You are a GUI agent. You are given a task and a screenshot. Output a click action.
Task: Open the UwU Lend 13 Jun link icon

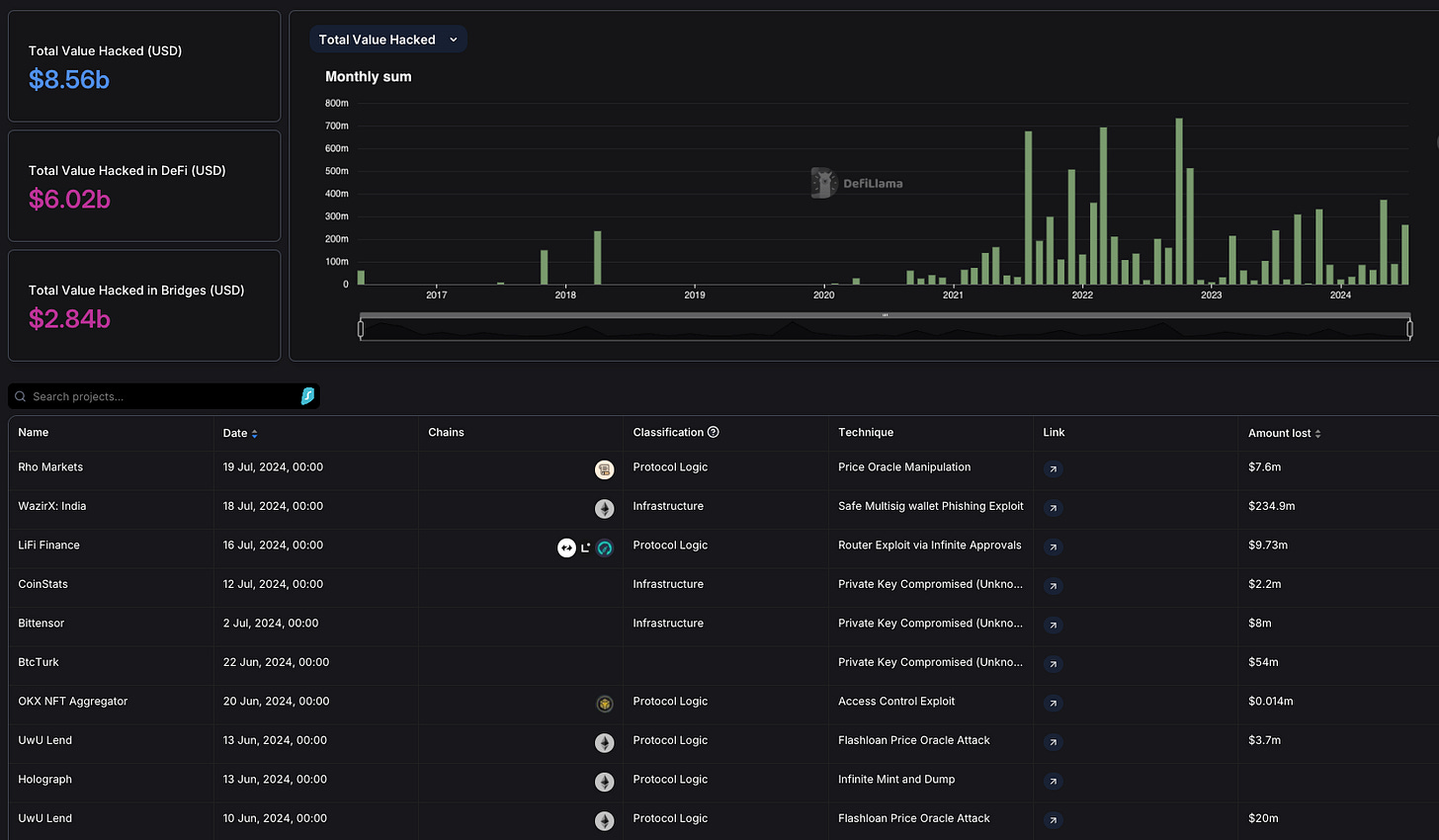pyautogui.click(x=1054, y=742)
